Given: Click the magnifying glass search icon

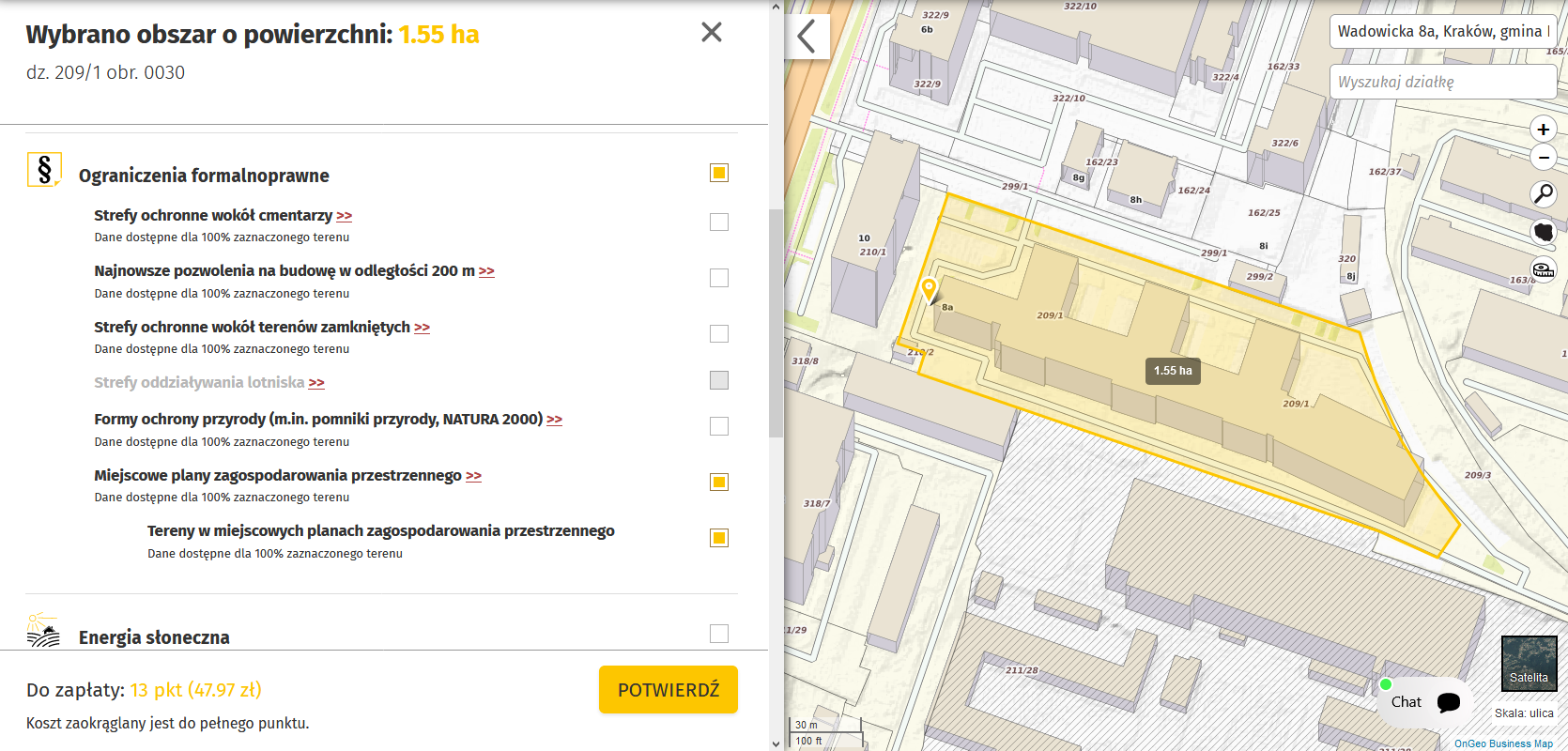Looking at the screenshot, I should [x=1544, y=194].
